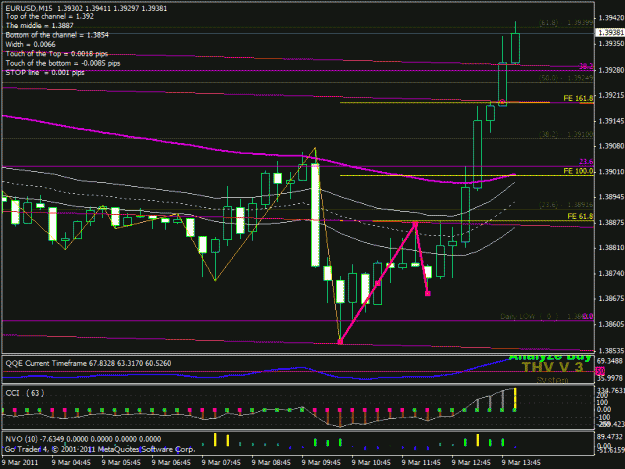Click the '9 Mar 07:45' time label
This screenshot has width=625, height=469.
point(221,463)
